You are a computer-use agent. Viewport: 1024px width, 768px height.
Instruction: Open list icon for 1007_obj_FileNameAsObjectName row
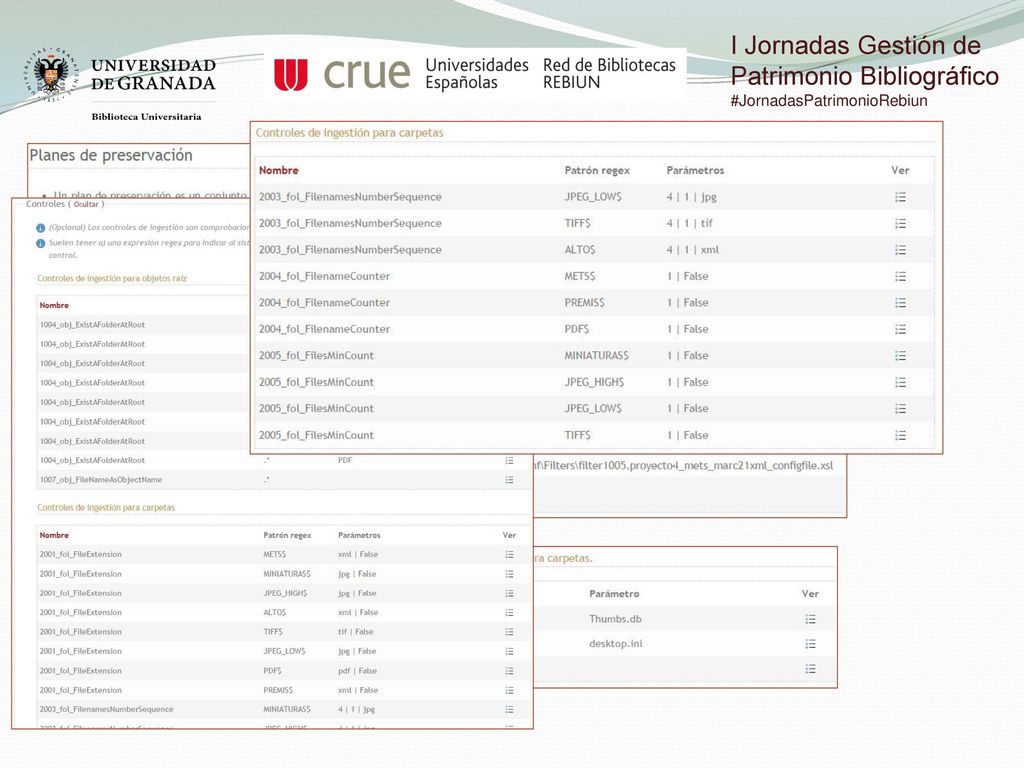tap(509, 480)
